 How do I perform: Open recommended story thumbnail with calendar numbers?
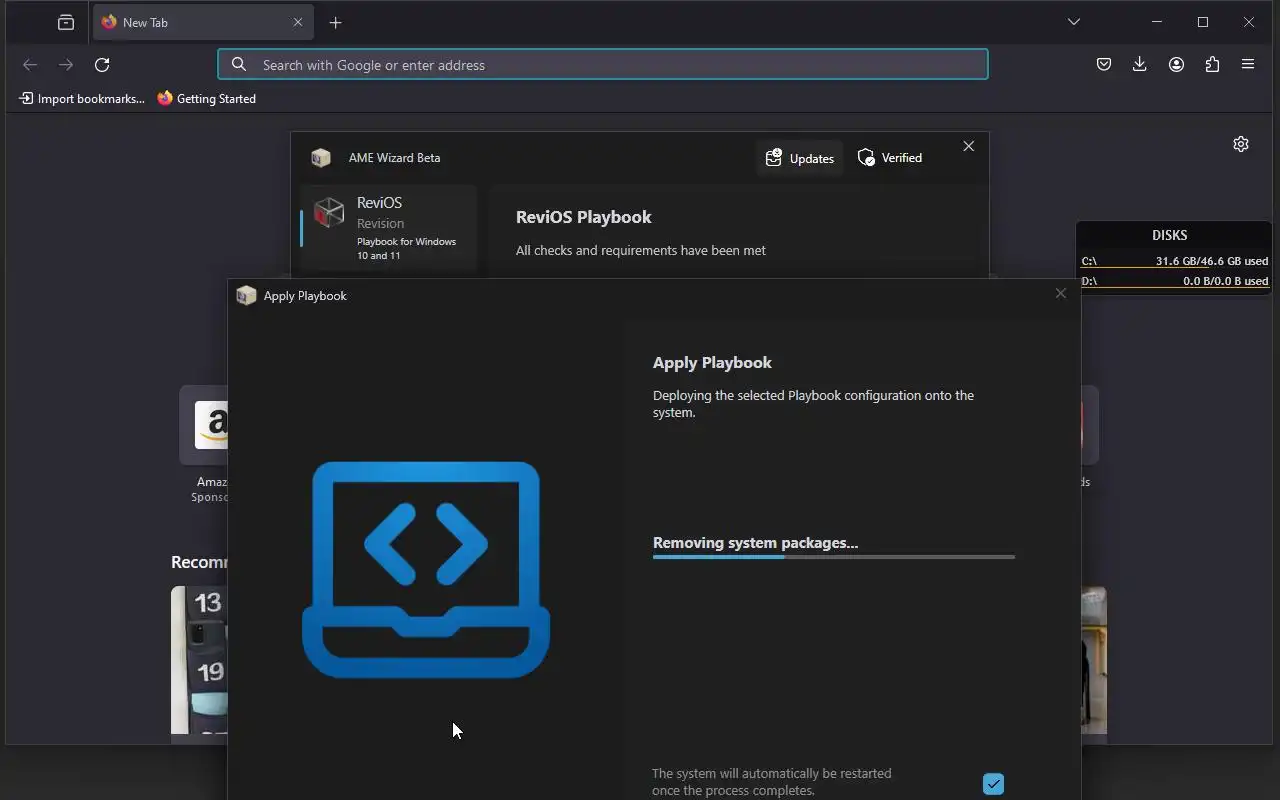199,660
